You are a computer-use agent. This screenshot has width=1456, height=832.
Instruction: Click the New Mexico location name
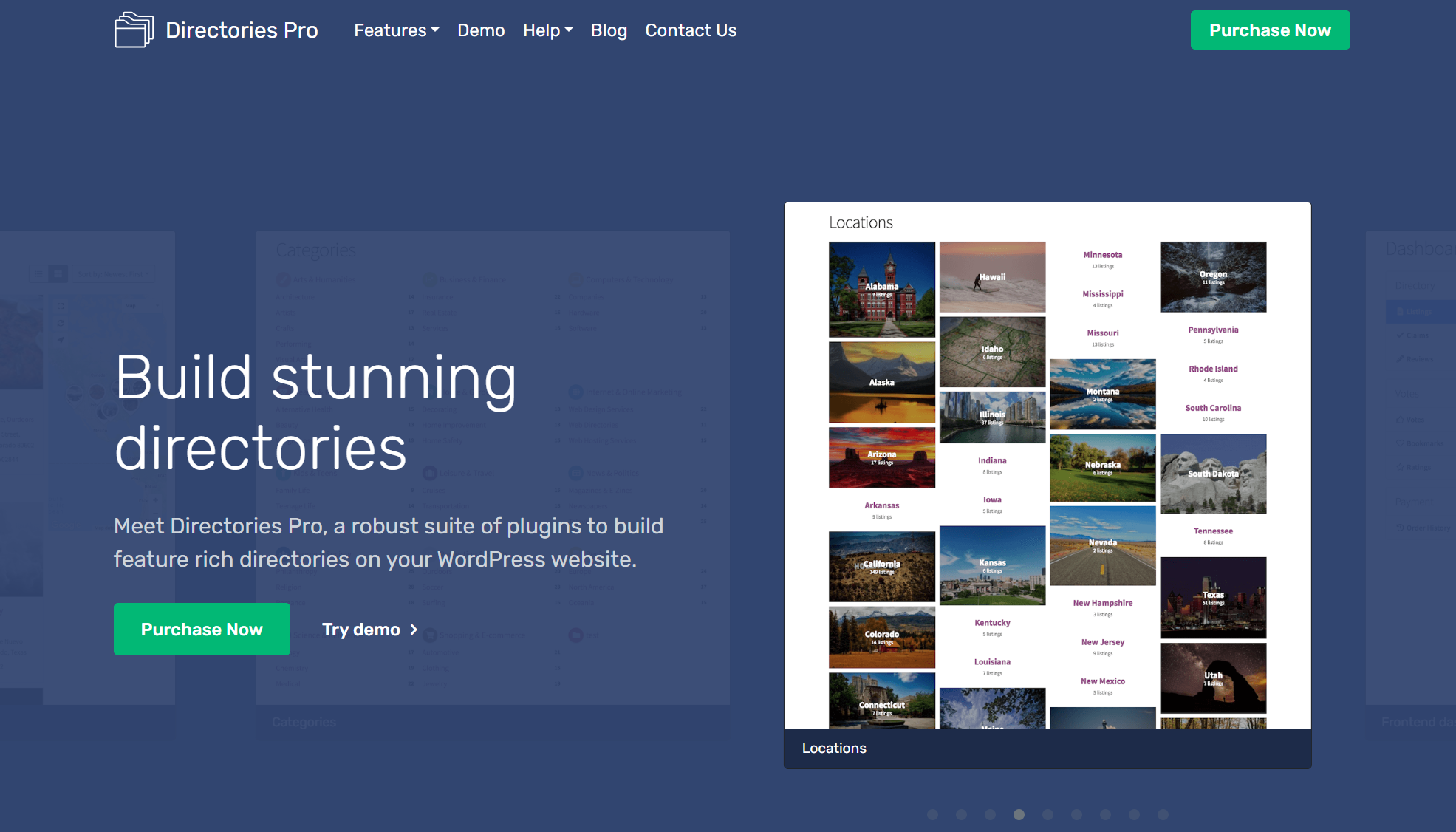coord(1103,681)
